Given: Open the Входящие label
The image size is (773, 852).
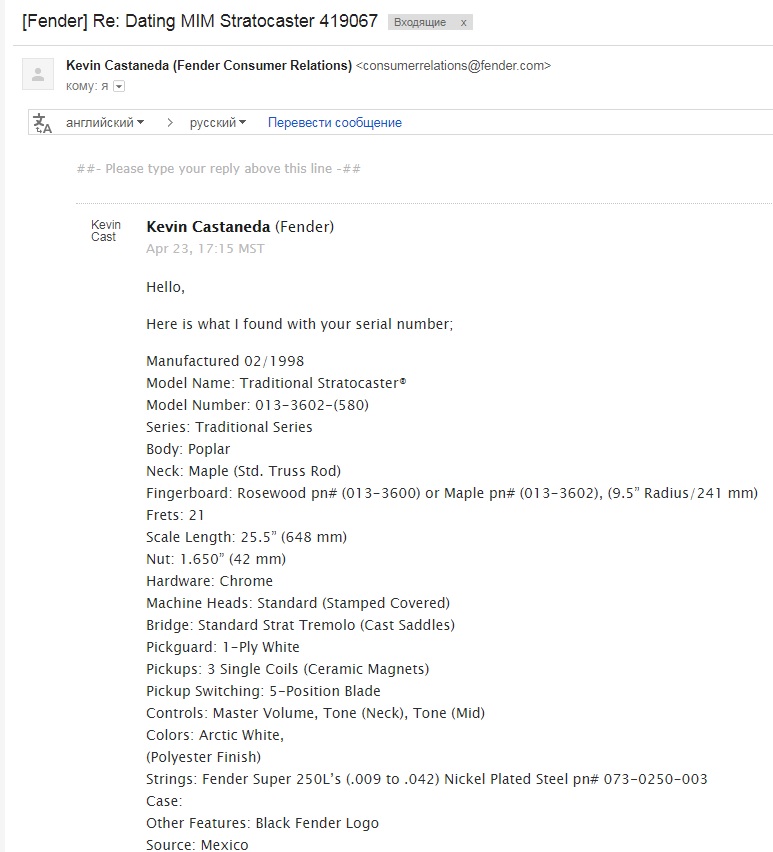Looking at the screenshot, I should coord(420,22).
